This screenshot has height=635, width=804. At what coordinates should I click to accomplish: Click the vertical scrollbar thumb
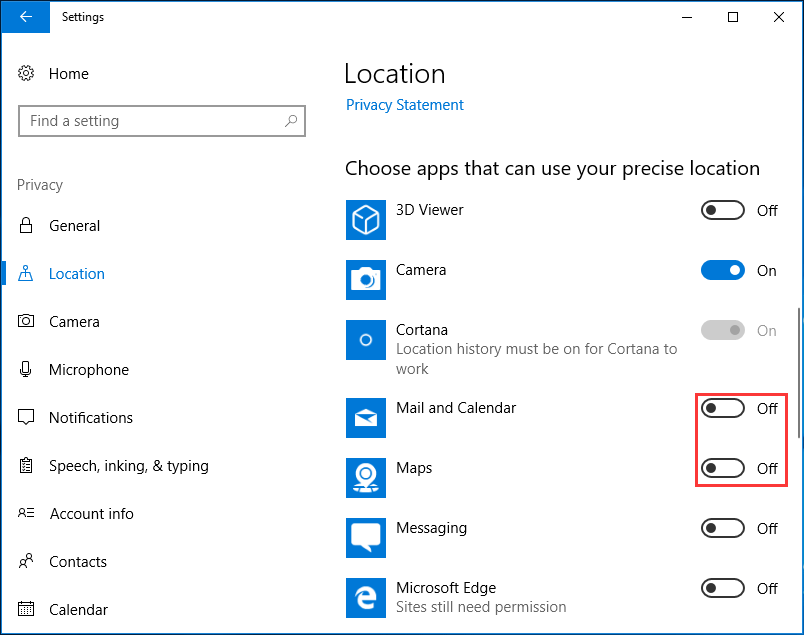pos(799,372)
